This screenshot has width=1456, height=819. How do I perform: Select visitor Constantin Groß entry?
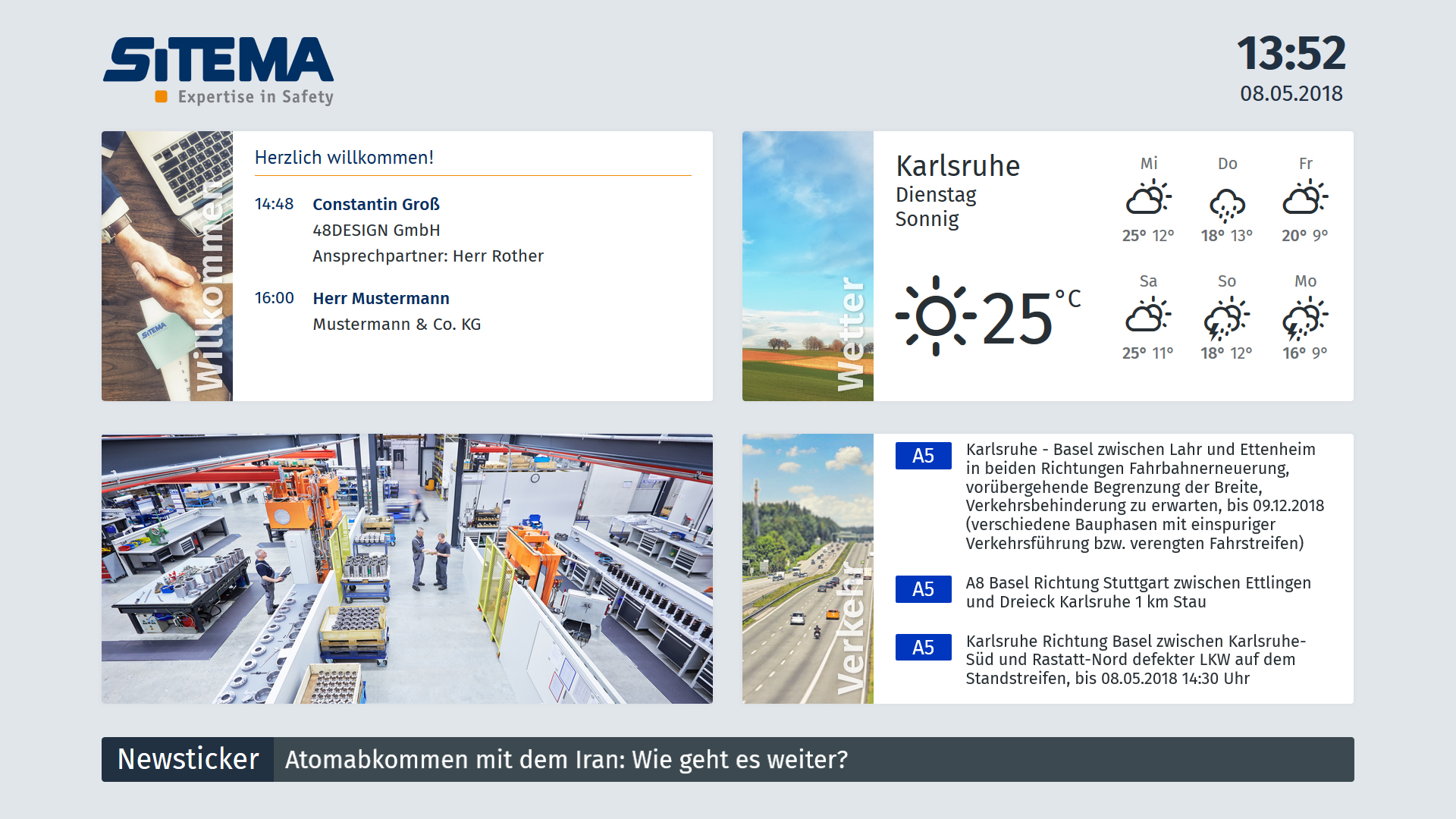coord(375,205)
